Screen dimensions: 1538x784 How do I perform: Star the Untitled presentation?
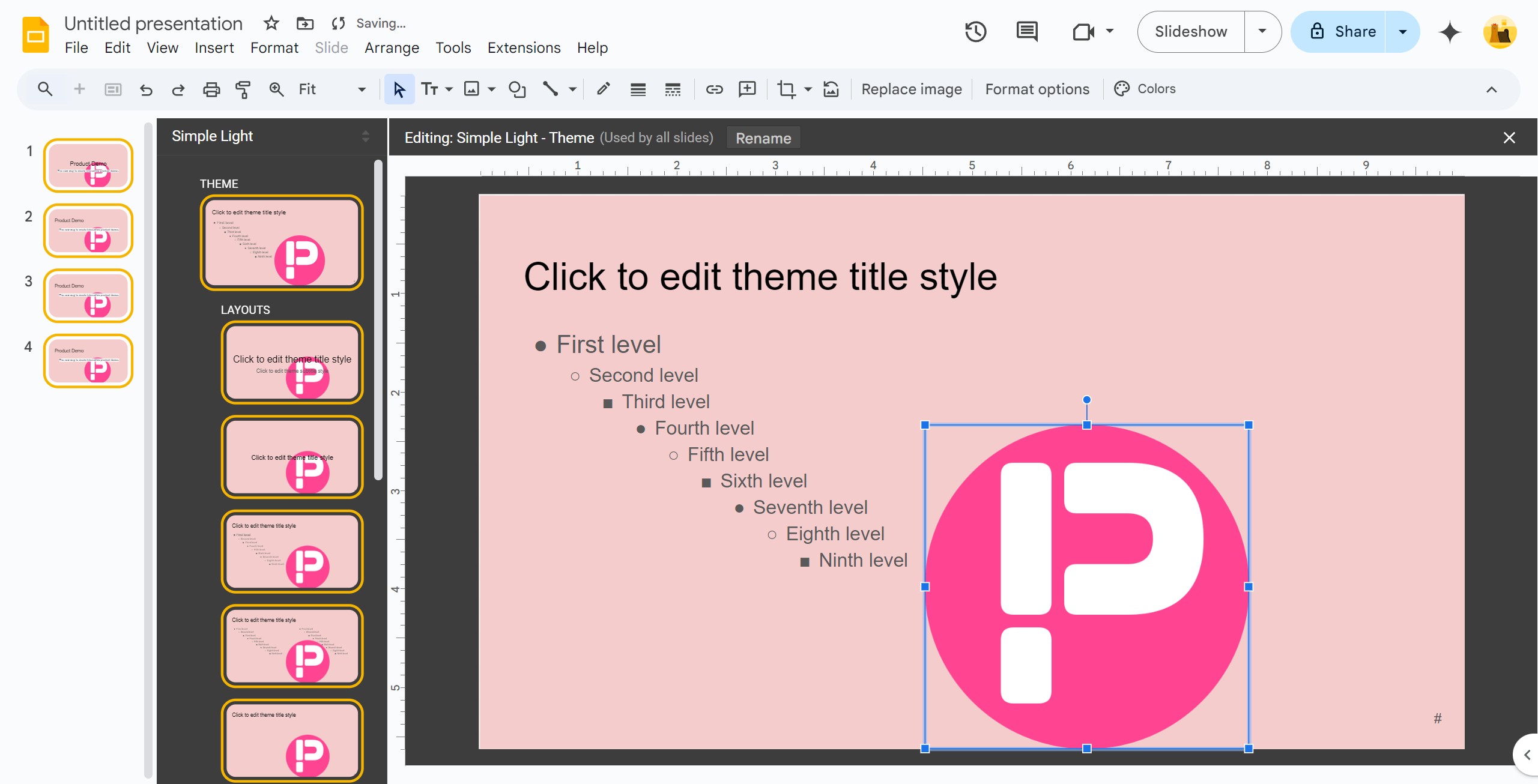(x=271, y=23)
